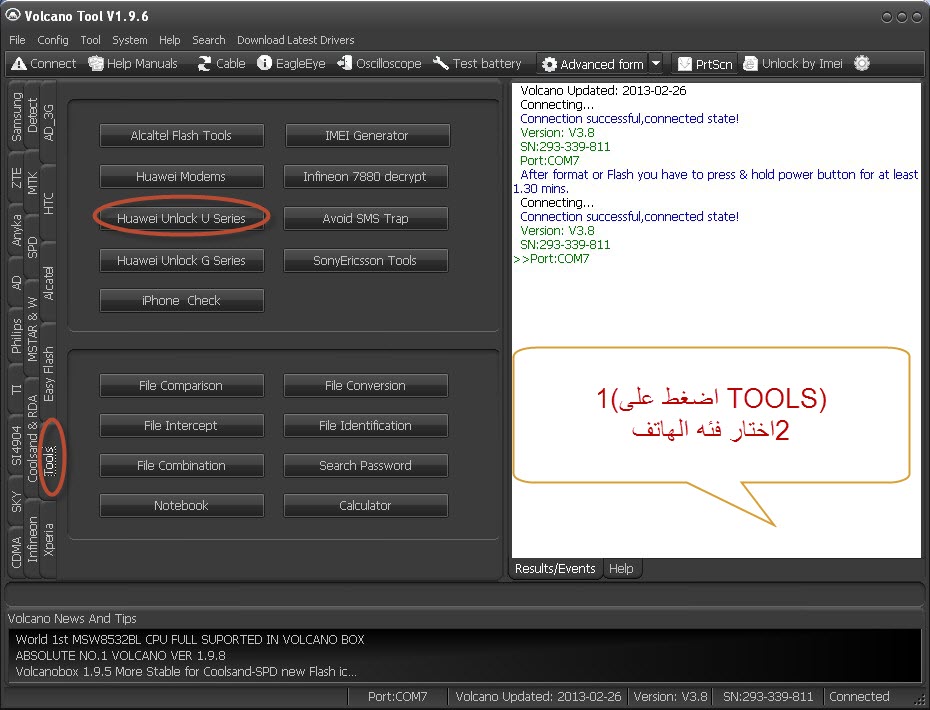Open the Help menu
Screen dimensions: 930x710
[170, 40]
